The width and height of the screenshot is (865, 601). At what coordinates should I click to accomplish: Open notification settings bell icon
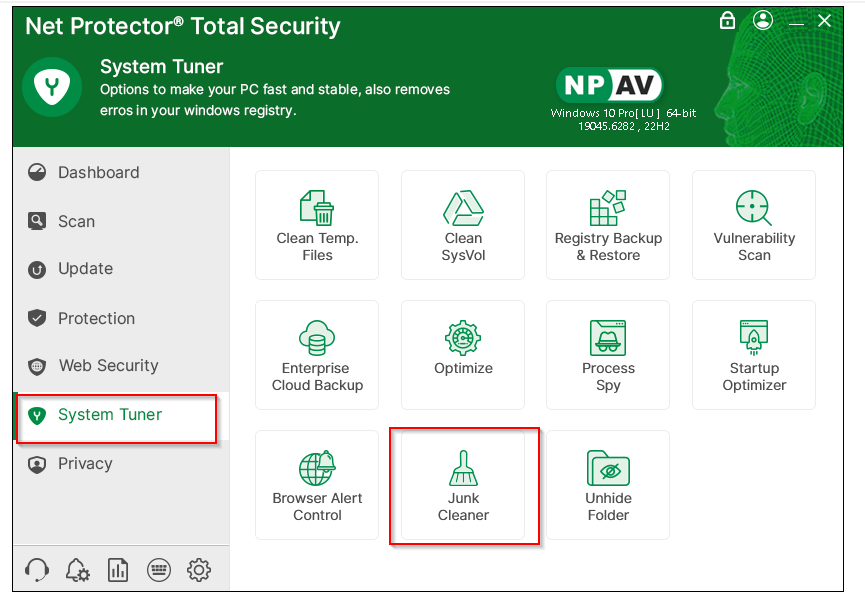[77, 570]
